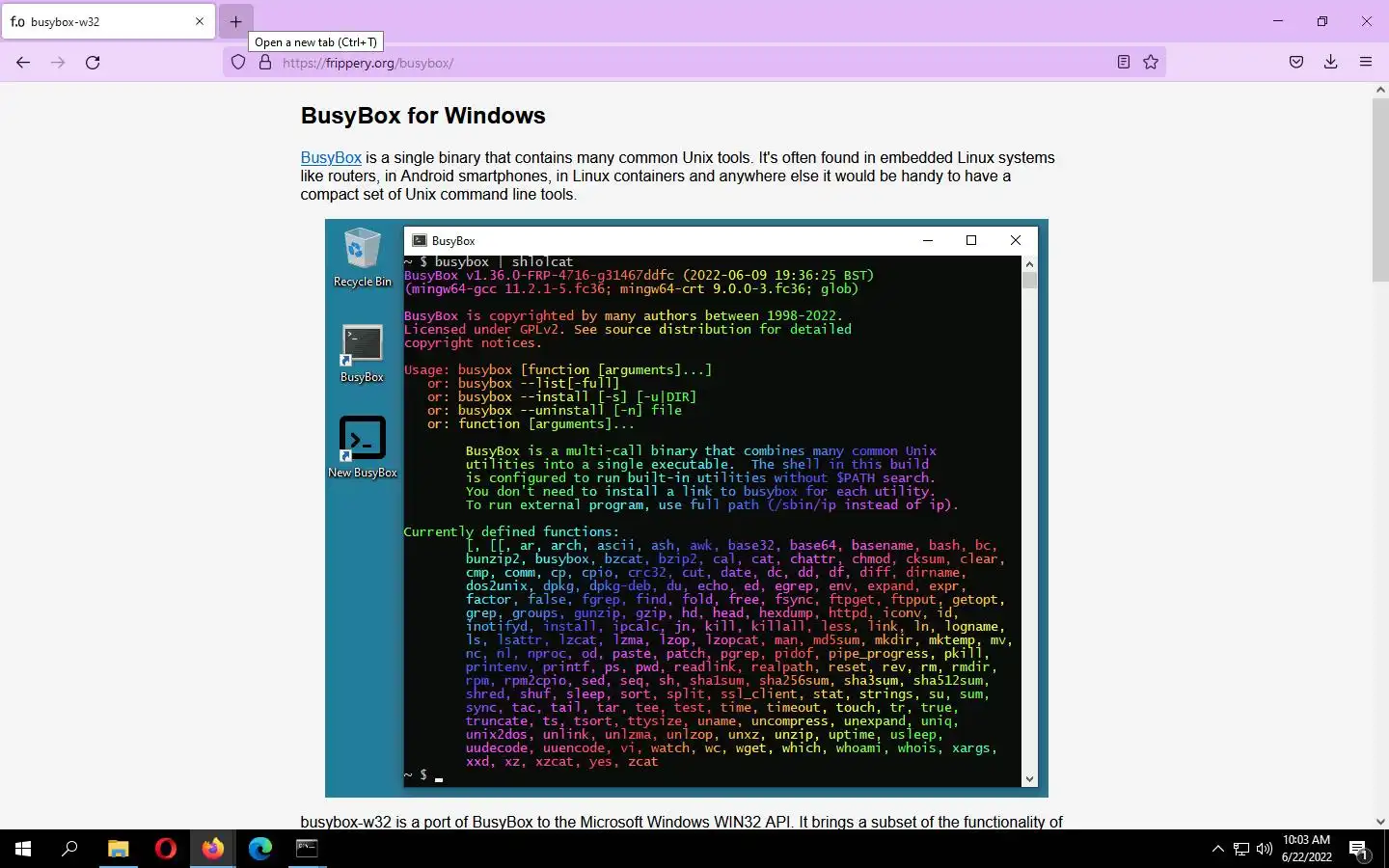Click the page scrollbar down arrow
Viewport: 1389px width, 868px height.
[1380, 822]
